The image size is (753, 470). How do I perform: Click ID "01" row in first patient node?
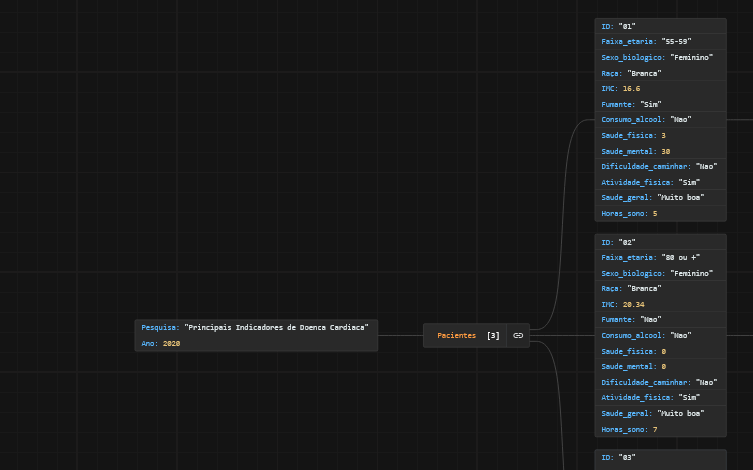tap(660, 26)
